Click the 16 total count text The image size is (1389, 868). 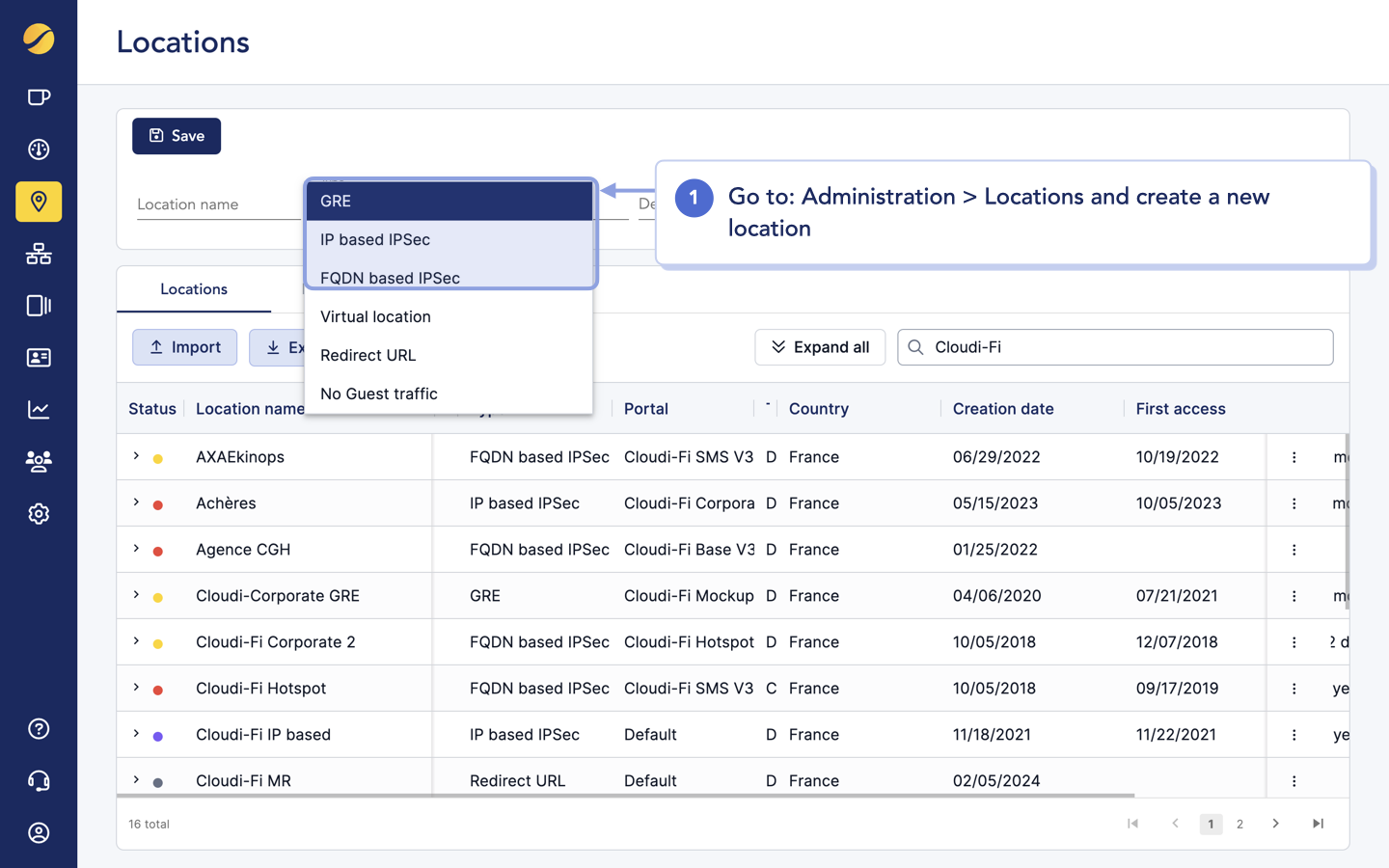coord(149,825)
